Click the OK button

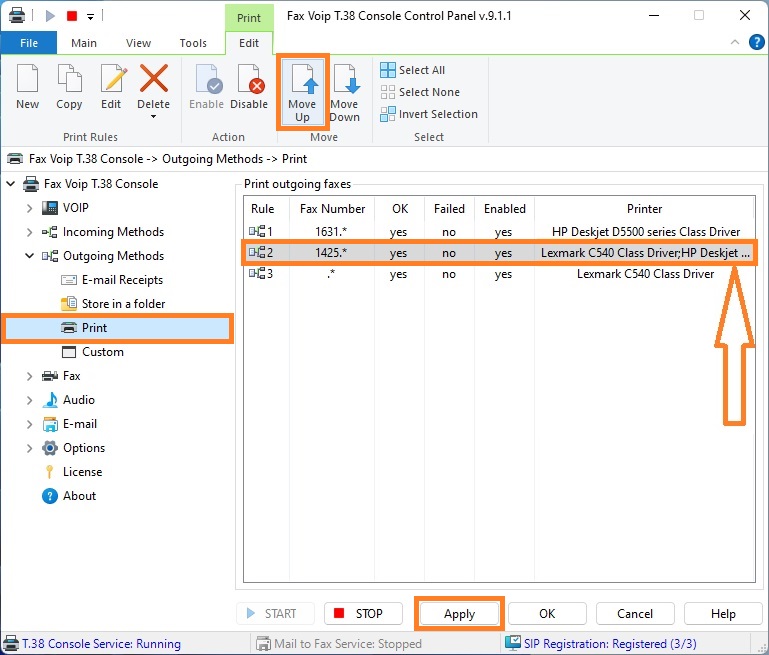coord(547,614)
